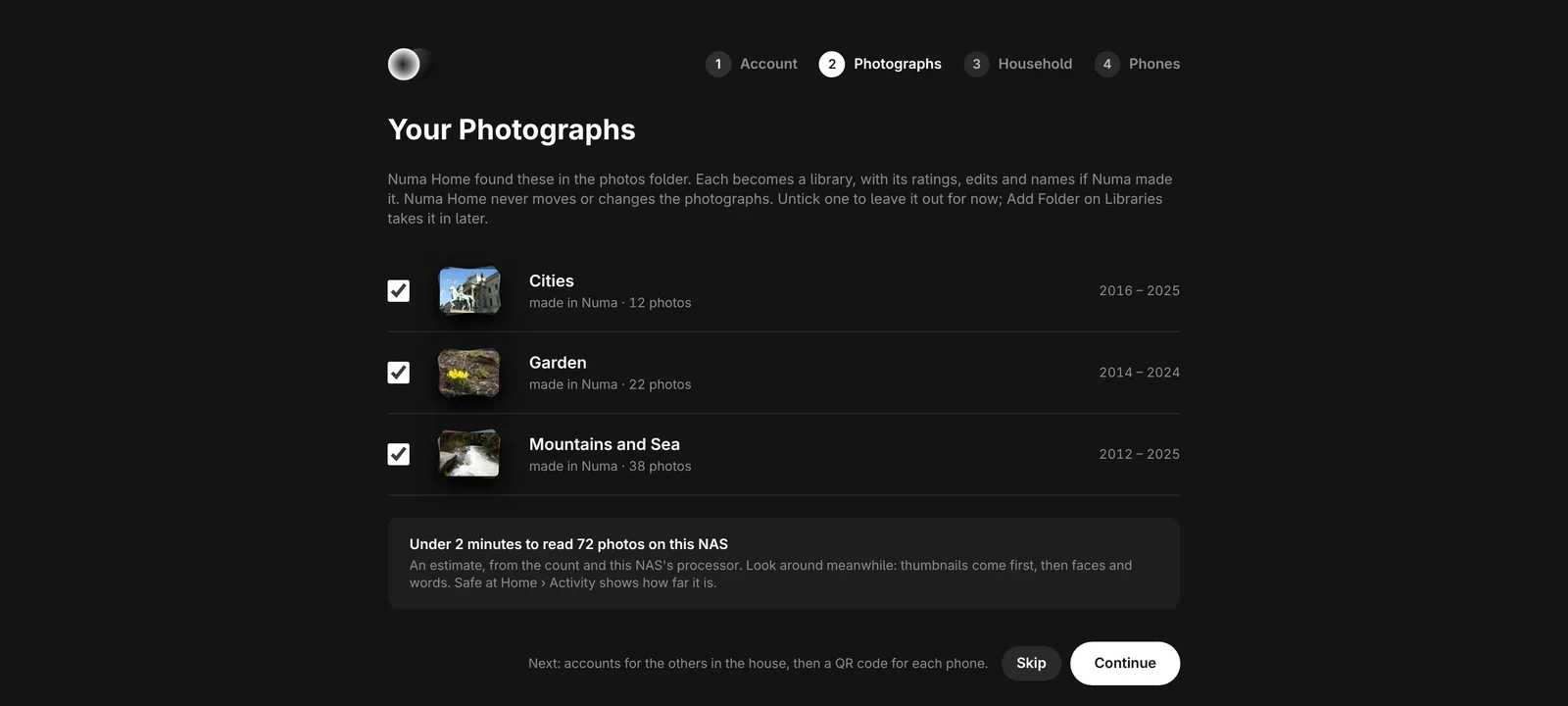Select the Photographs step

(x=880, y=64)
